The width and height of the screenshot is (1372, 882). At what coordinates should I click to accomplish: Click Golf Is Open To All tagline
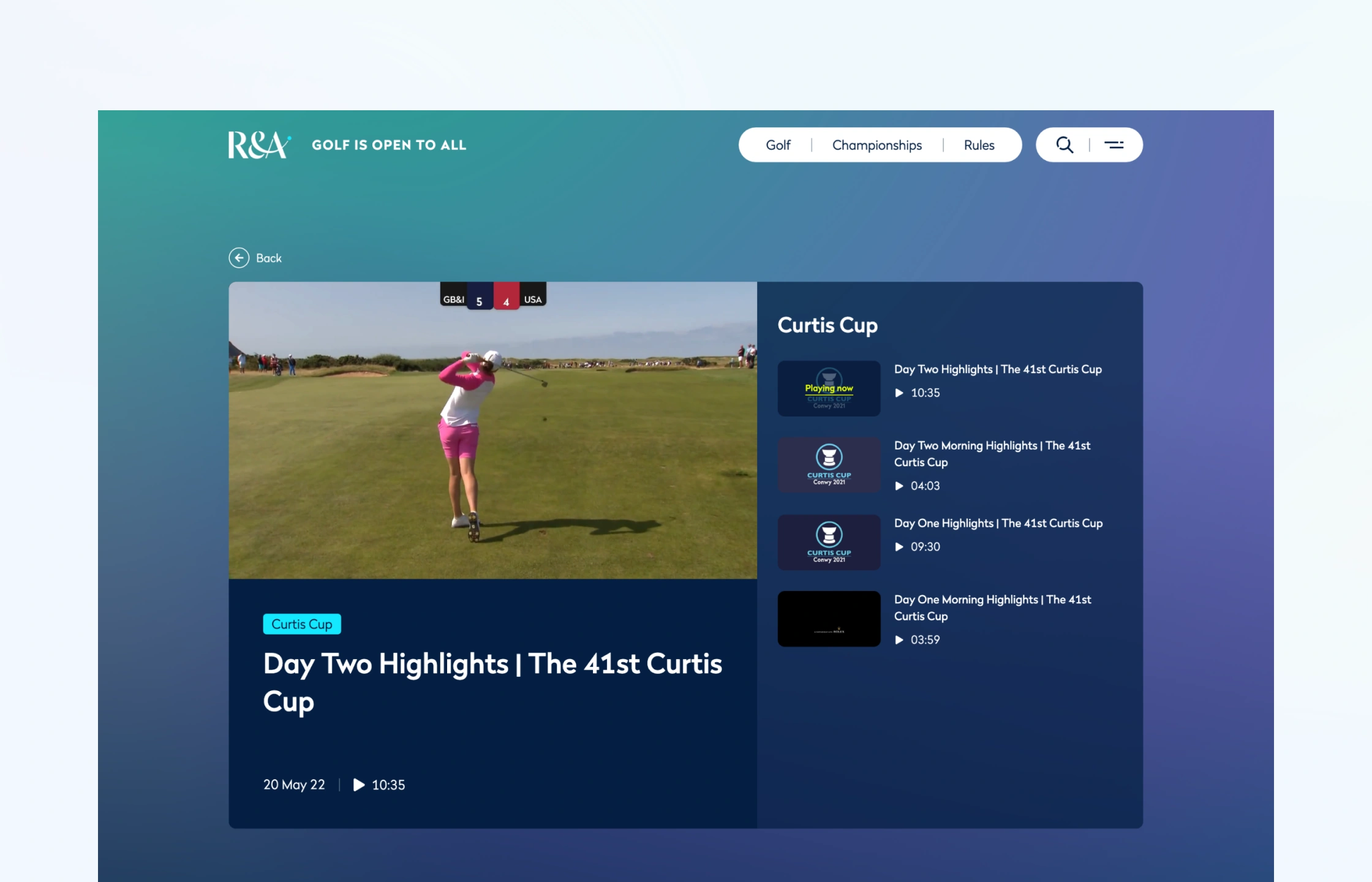(389, 145)
